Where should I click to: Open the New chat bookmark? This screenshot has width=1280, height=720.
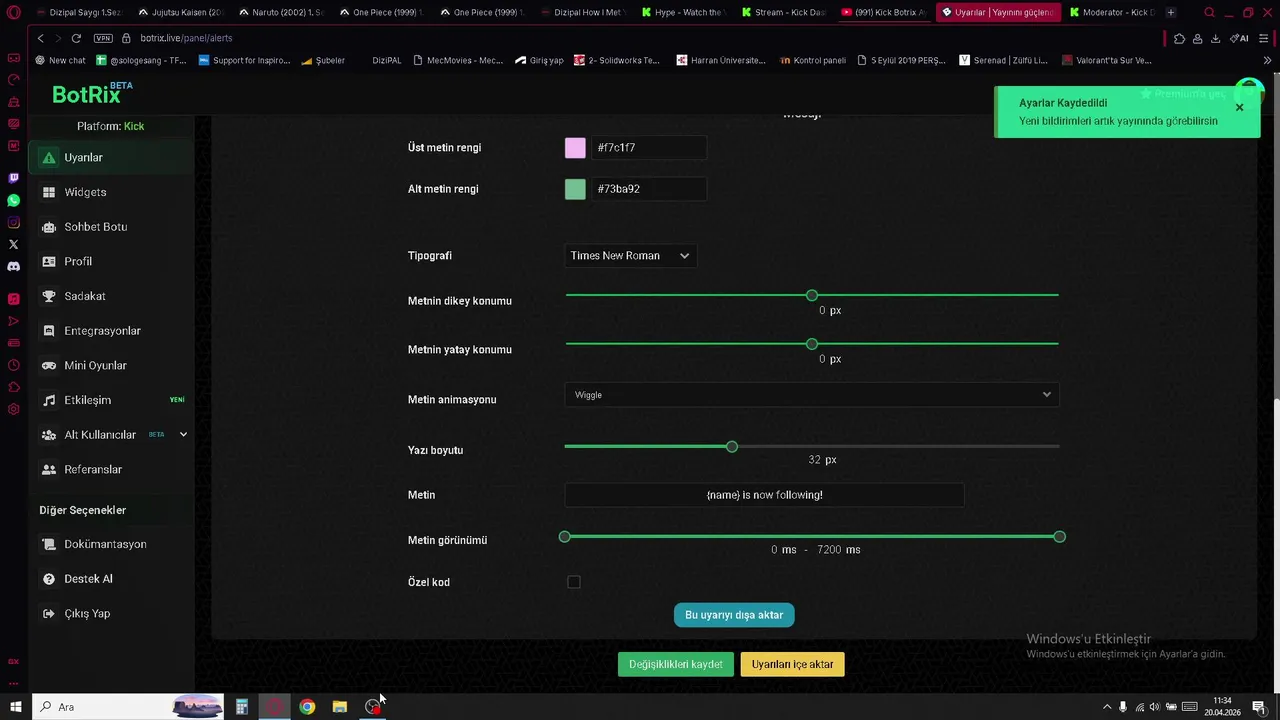point(60,60)
